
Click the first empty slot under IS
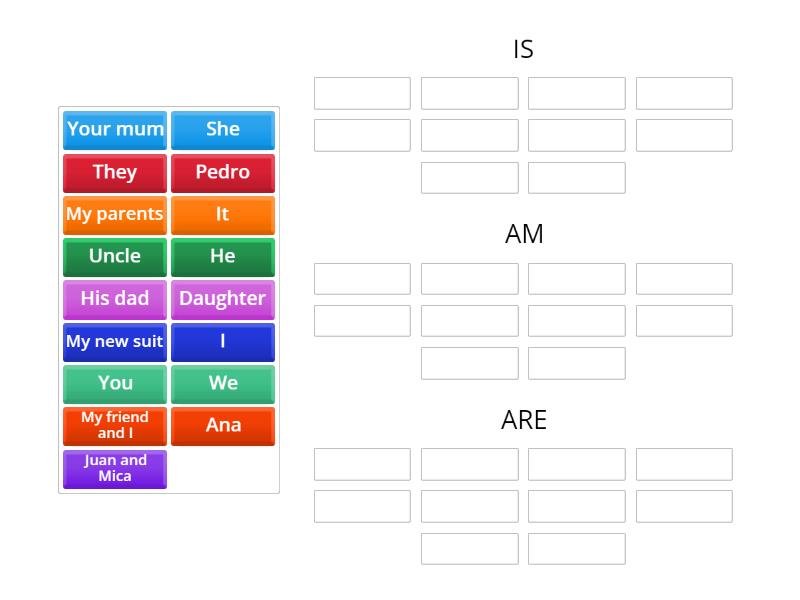pyautogui.click(x=362, y=93)
